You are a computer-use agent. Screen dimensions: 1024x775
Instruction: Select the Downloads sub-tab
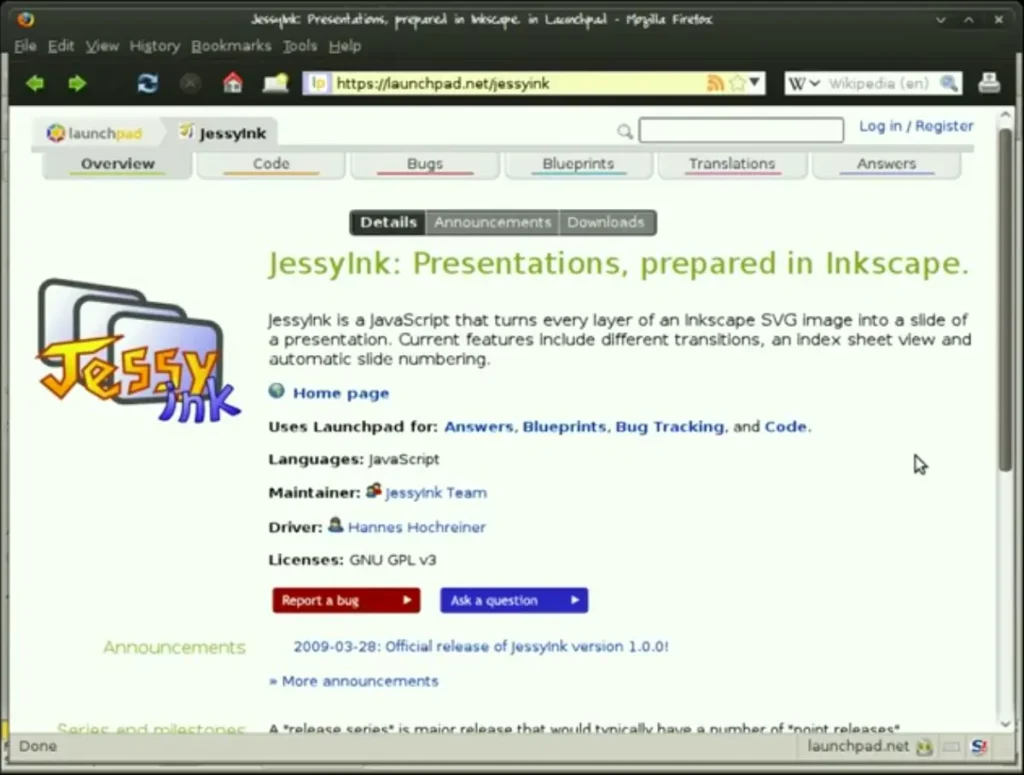tap(607, 223)
